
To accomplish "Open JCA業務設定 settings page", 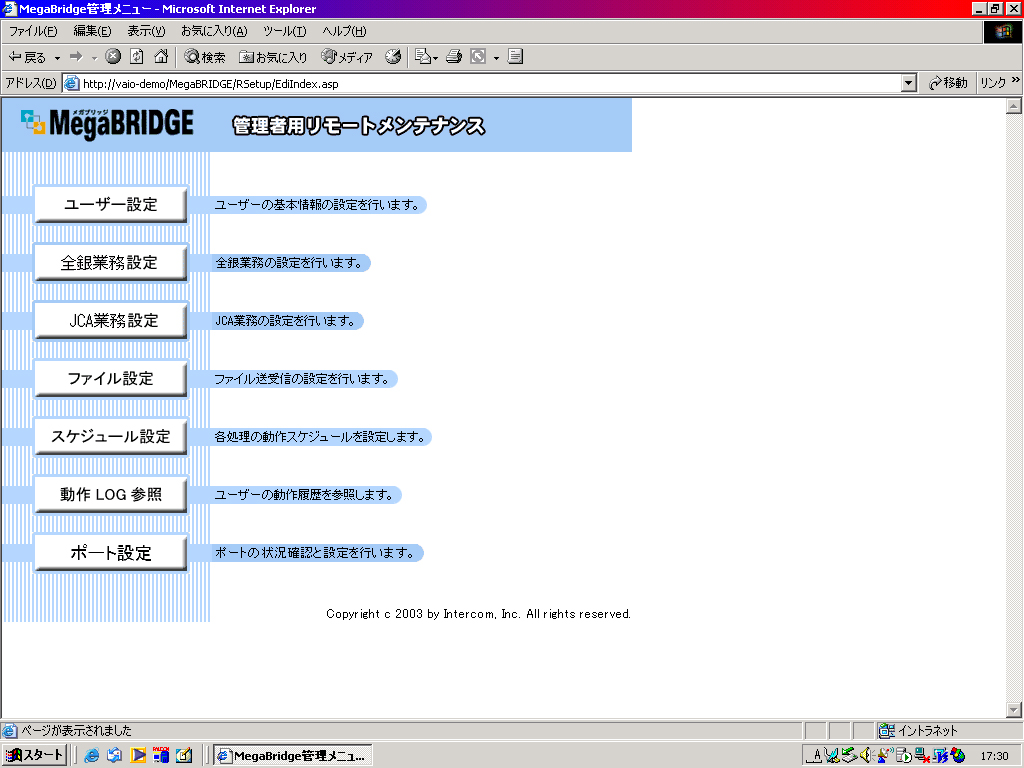I will [x=110, y=321].
